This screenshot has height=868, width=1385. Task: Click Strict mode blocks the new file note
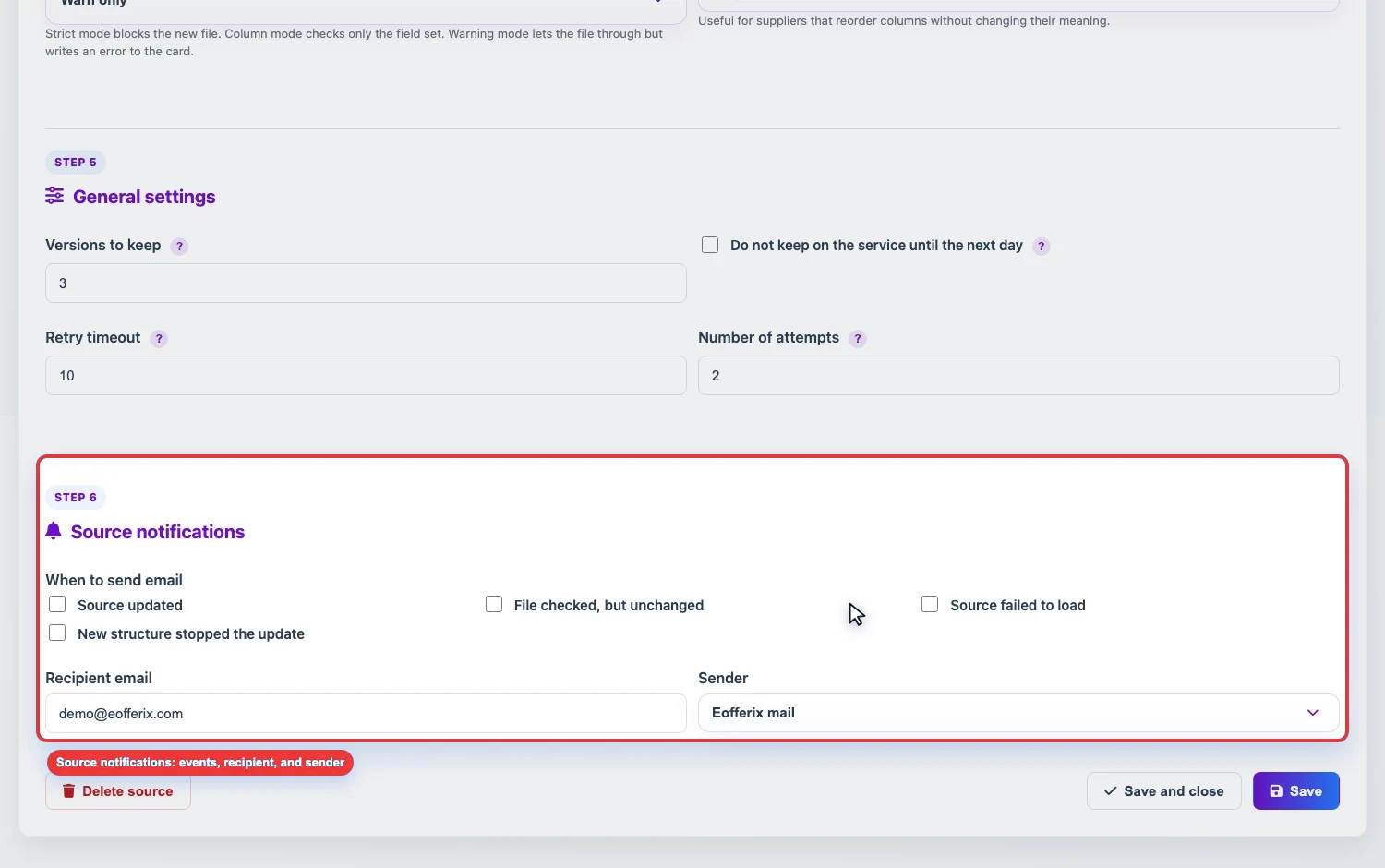(355, 42)
